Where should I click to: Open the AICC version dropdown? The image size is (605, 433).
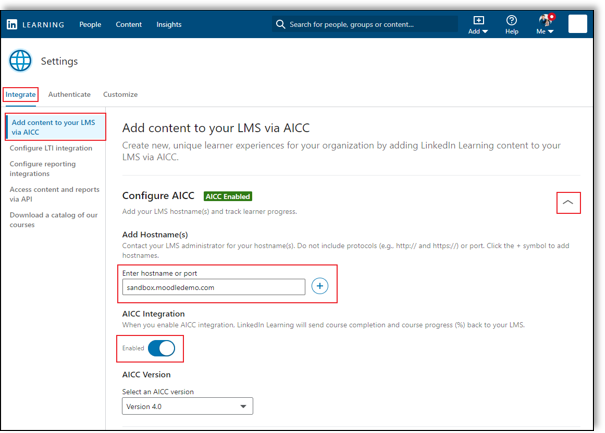pyautogui.click(x=188, y=406)
